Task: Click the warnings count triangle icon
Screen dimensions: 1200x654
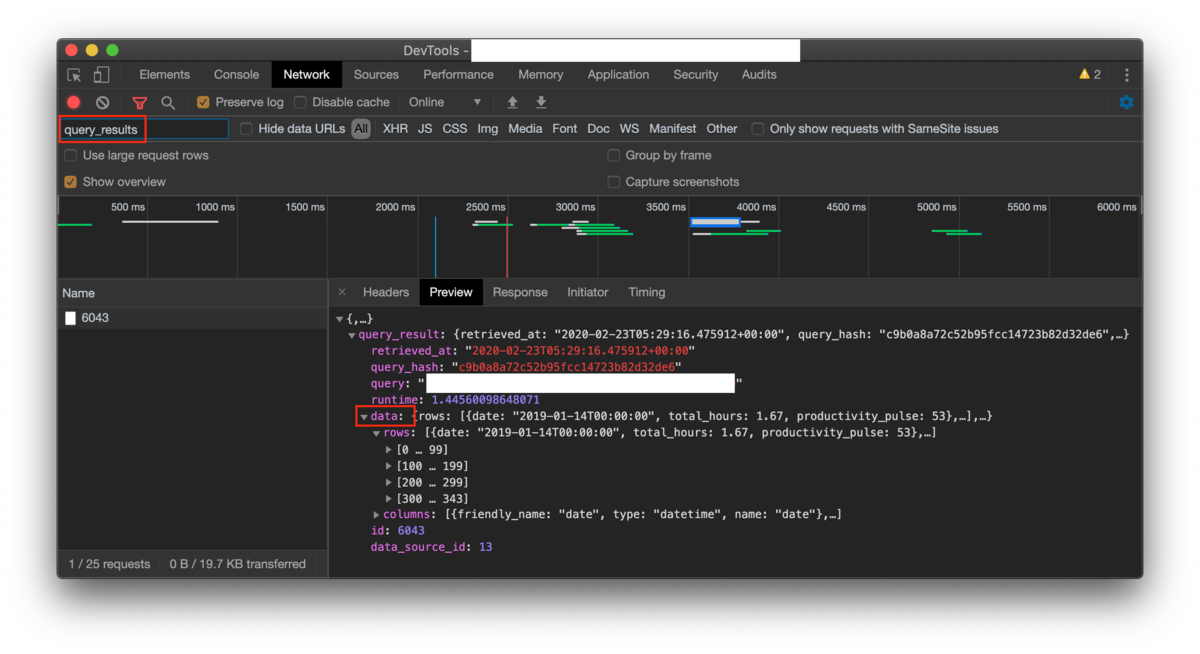Action: pyautogui.click(x=1084, y=75)
